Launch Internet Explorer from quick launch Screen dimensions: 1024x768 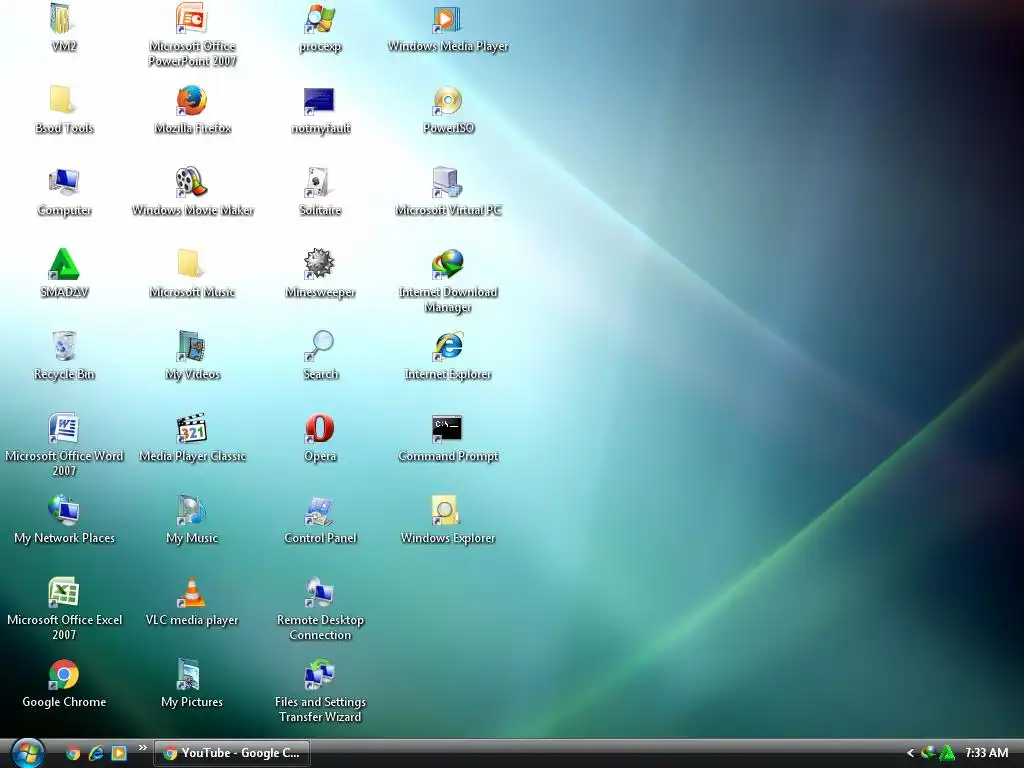(x=96, y=753)
